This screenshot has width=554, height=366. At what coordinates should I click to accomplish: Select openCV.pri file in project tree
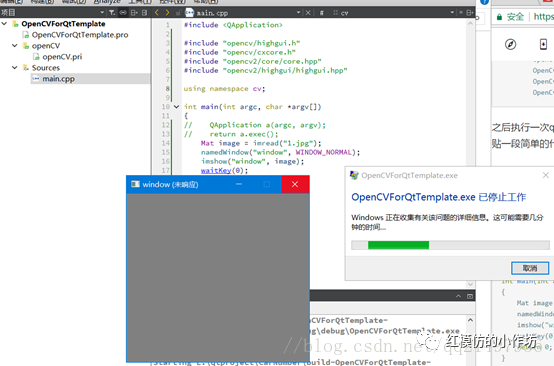(x=62, y=57)
